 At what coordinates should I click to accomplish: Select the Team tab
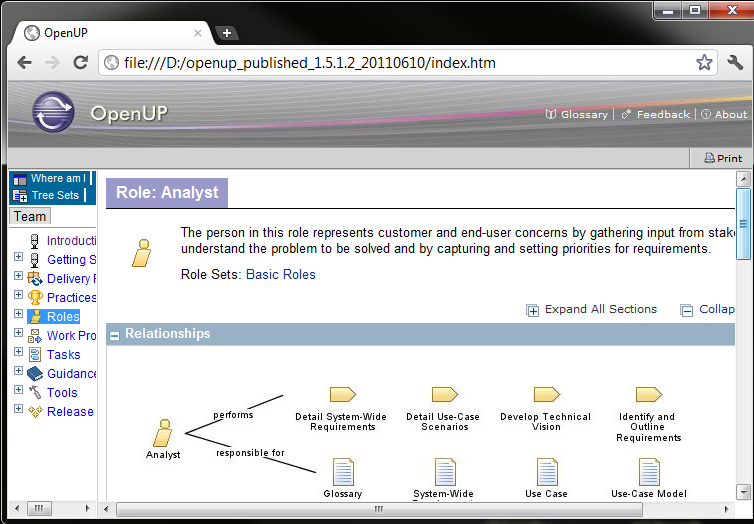click(30, 216)
